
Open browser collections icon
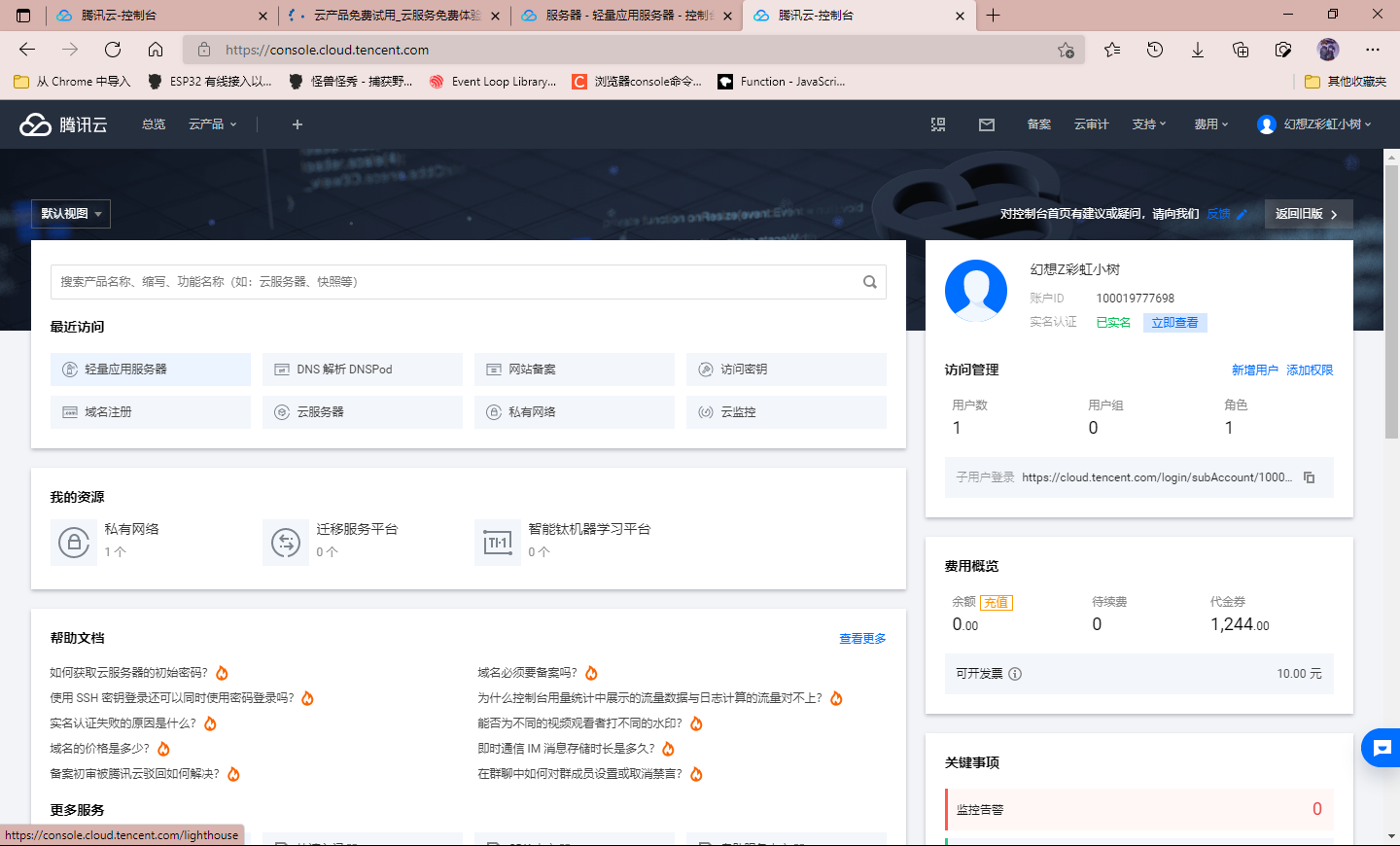coord(1241,50)
